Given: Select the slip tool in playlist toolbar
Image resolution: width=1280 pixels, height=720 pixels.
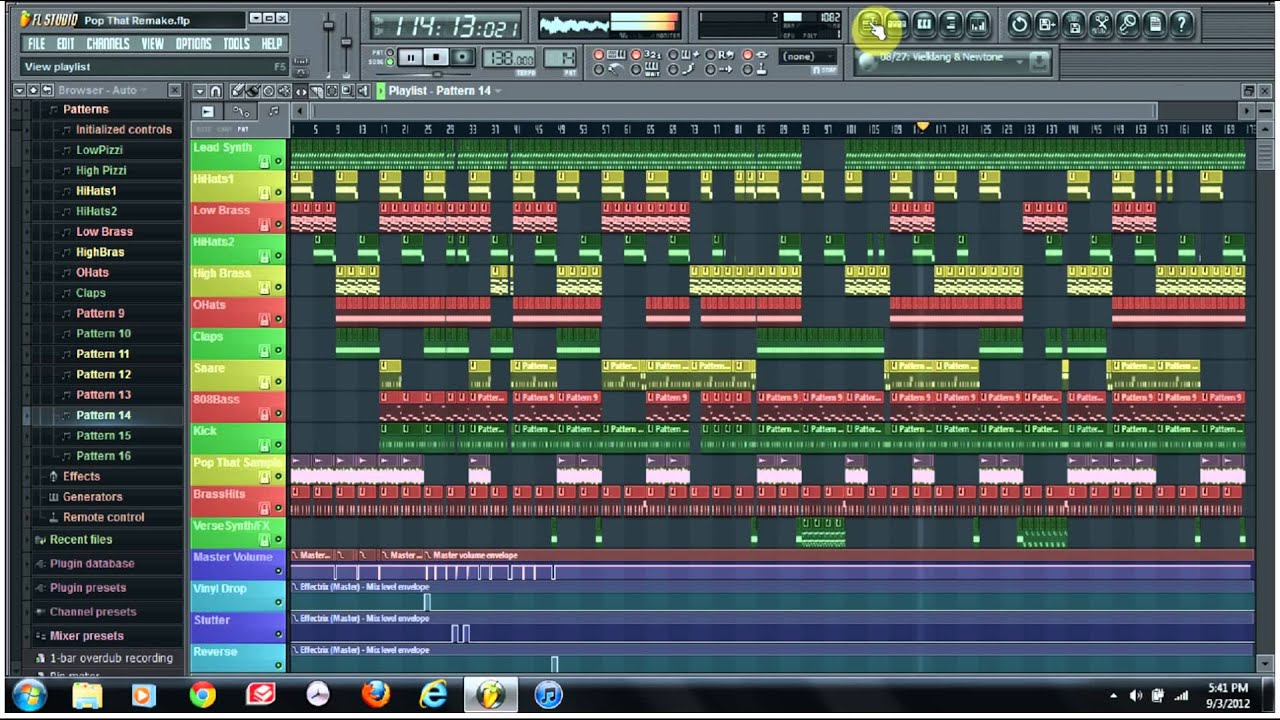Looking at the screenshot, I should coord(301,91).
